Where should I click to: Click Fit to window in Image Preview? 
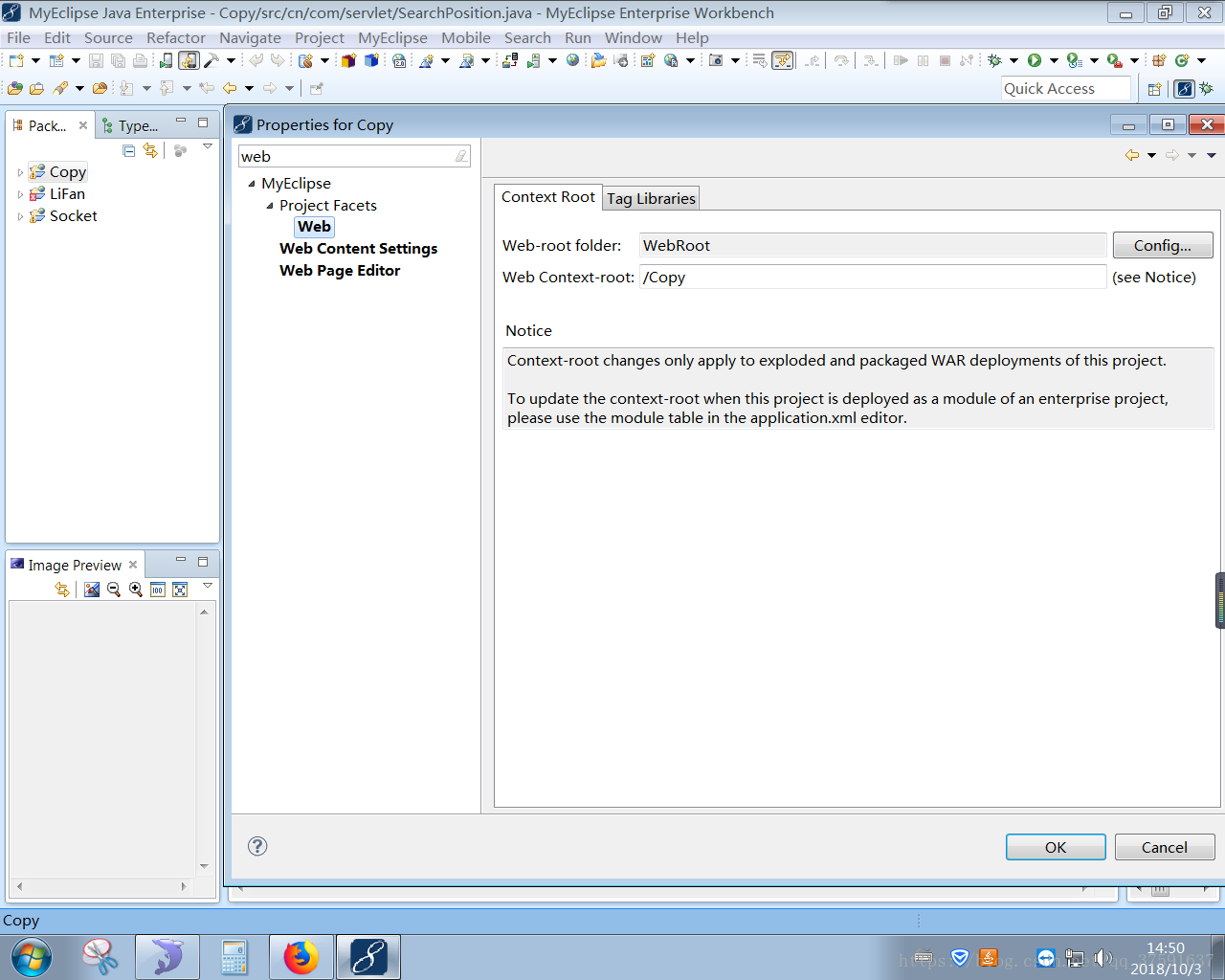(180, 590)
